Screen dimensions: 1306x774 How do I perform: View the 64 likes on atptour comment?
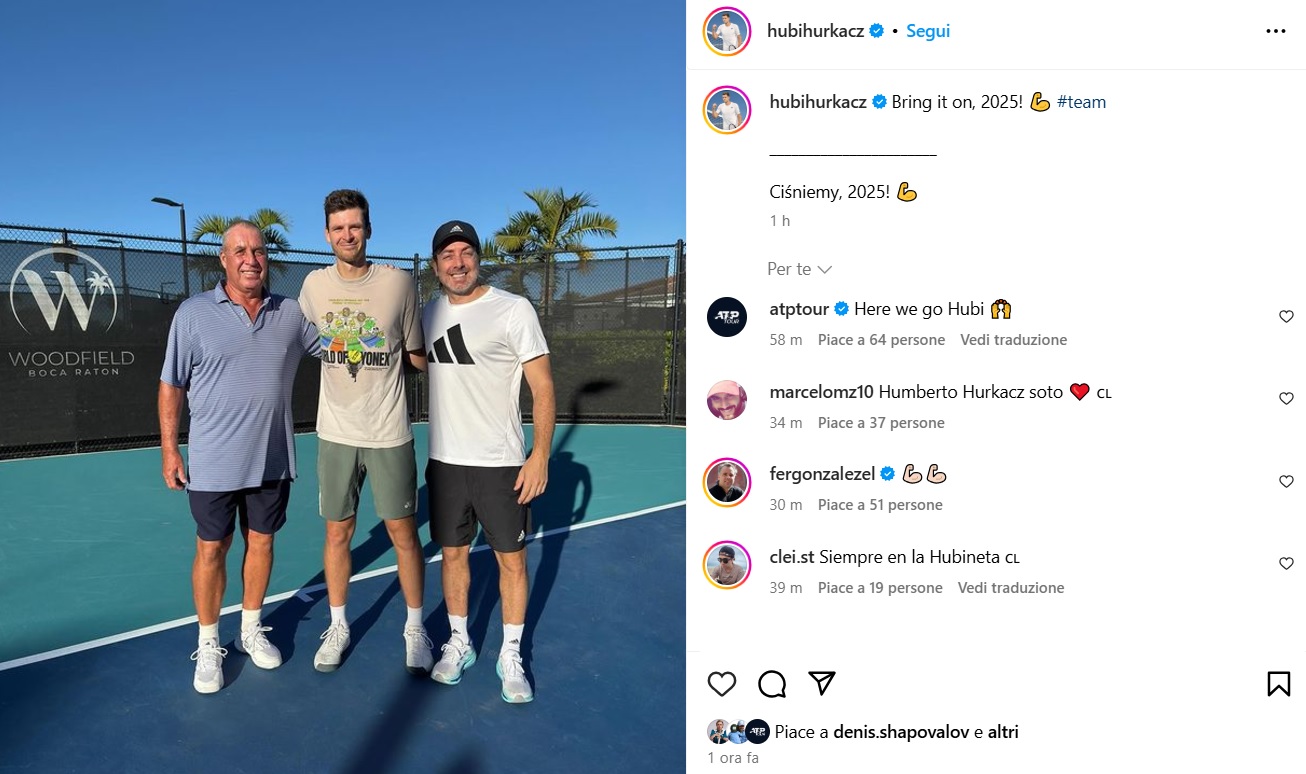coord(881,340)
